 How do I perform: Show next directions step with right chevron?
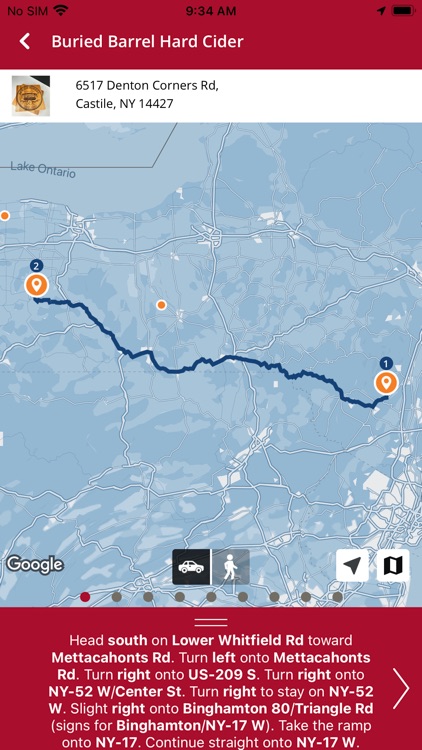[x=401, y=688]
